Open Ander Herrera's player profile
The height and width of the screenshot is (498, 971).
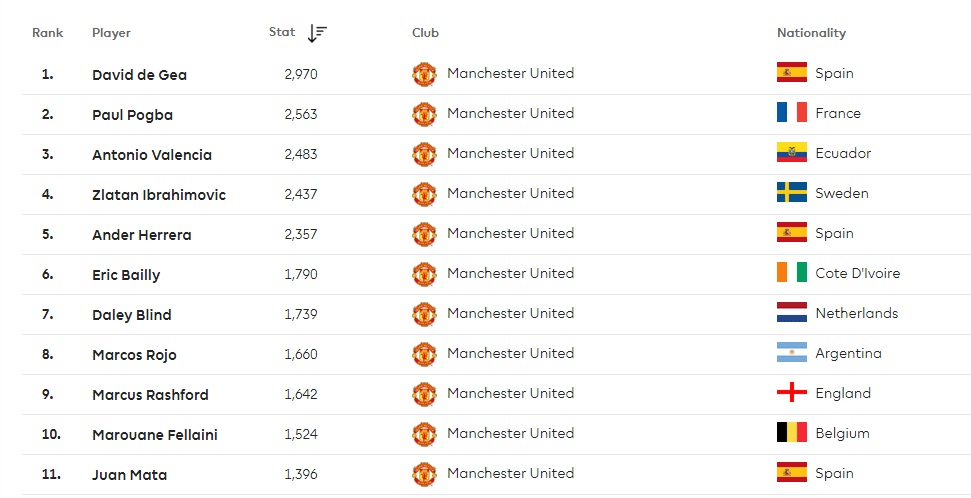141,235
